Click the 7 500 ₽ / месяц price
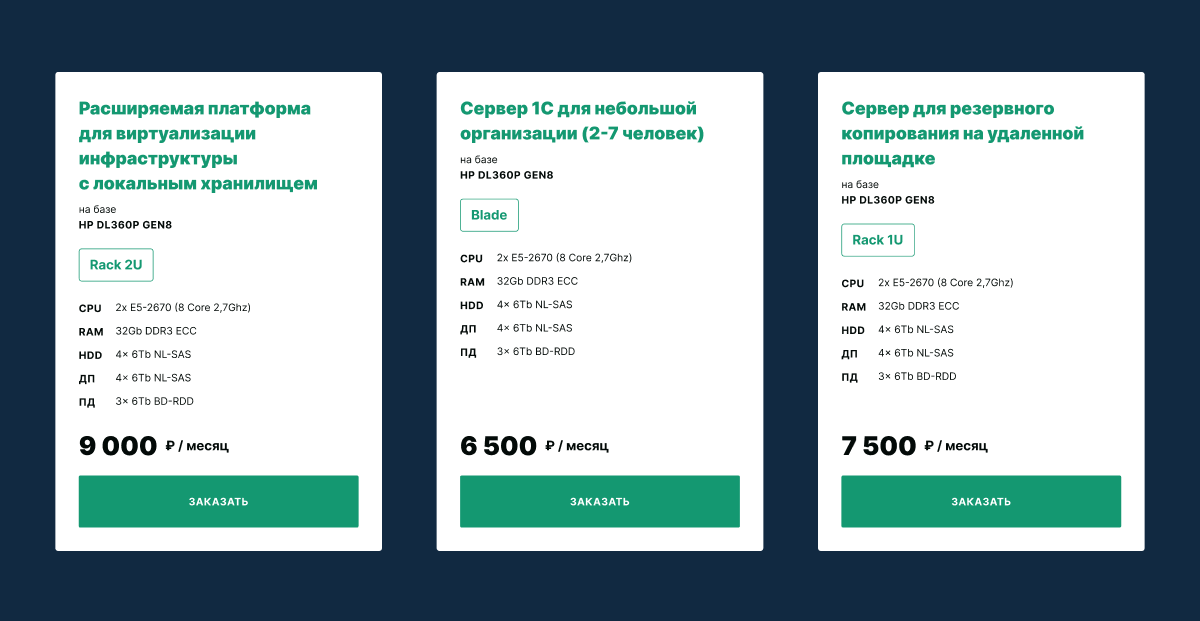The width and height of the screenshot is (1200, 621). tap(914, 446)
